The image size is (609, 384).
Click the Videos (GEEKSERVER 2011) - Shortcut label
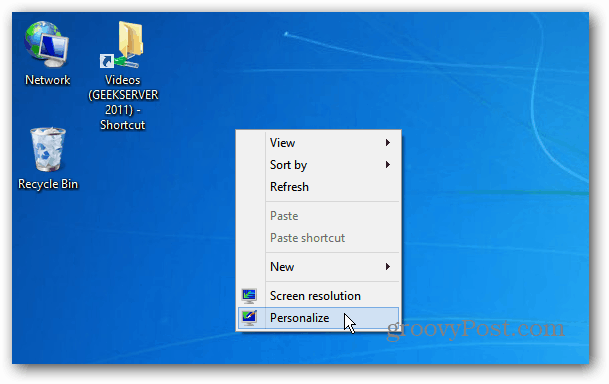click(x=123, y=103)
